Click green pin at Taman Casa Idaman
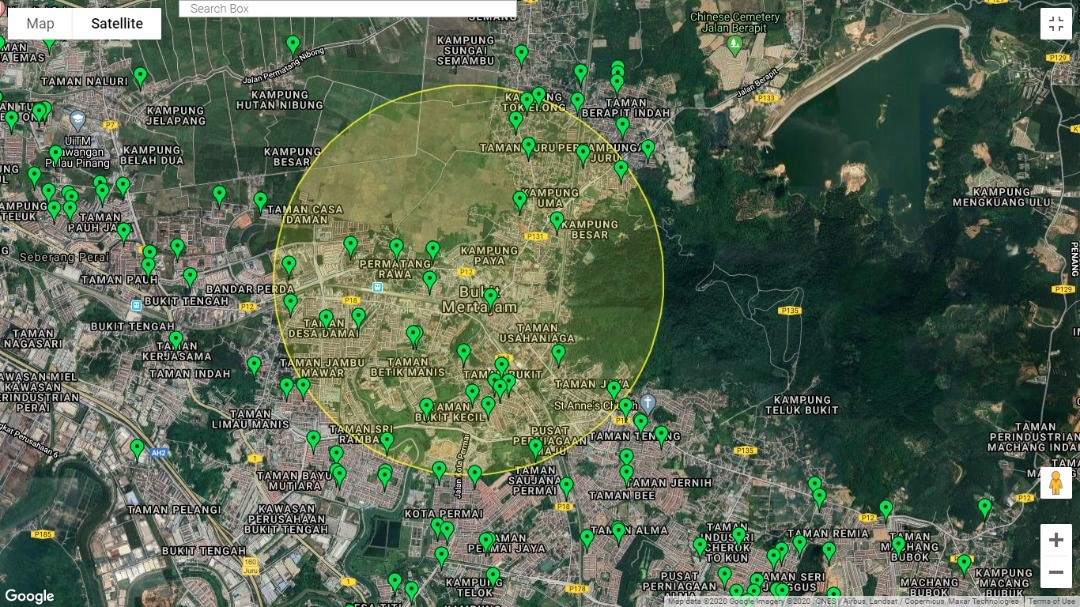The width and height of the screenshot is (1080, 607). pyautogui.click(x=261, y=201)
